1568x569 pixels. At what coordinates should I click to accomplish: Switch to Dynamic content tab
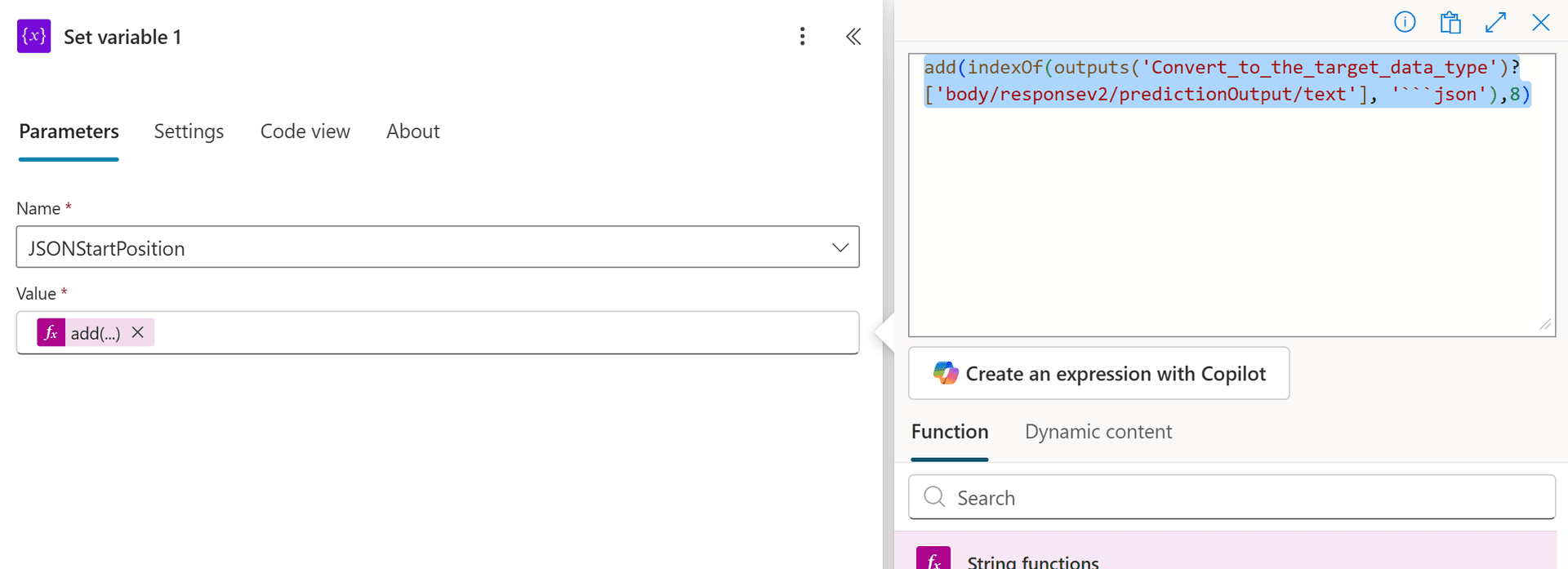point(1098,432)
